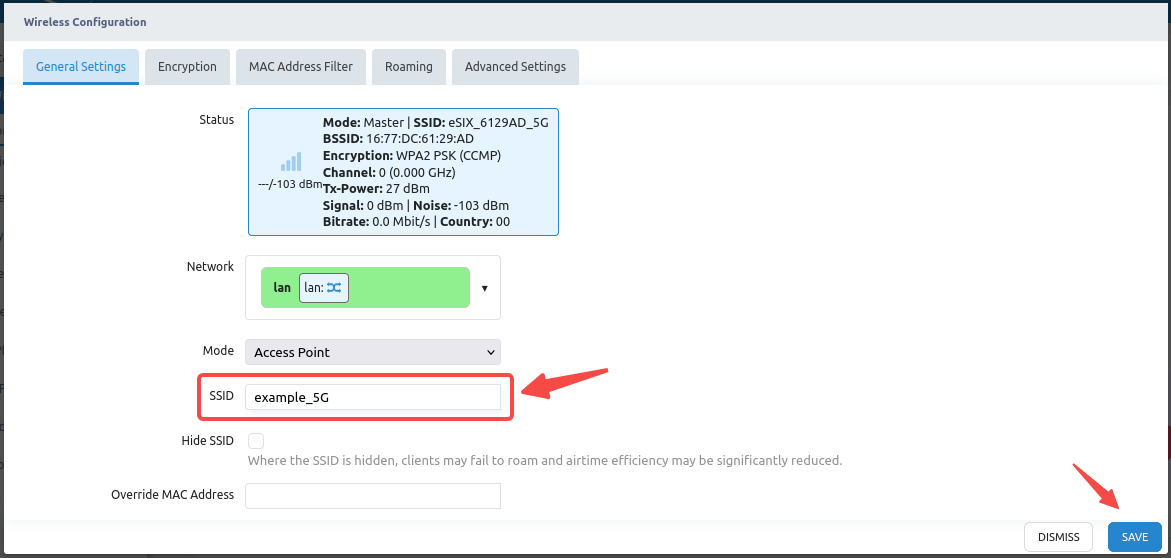
Task: Click the Override MAC Address field
Action: [372, 496]
